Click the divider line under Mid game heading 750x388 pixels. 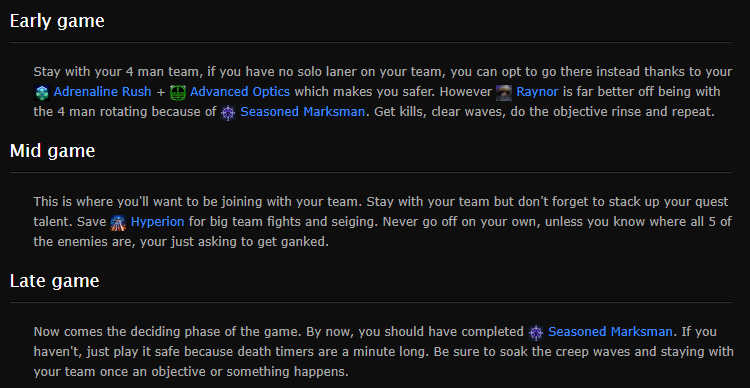pos(370,172)
